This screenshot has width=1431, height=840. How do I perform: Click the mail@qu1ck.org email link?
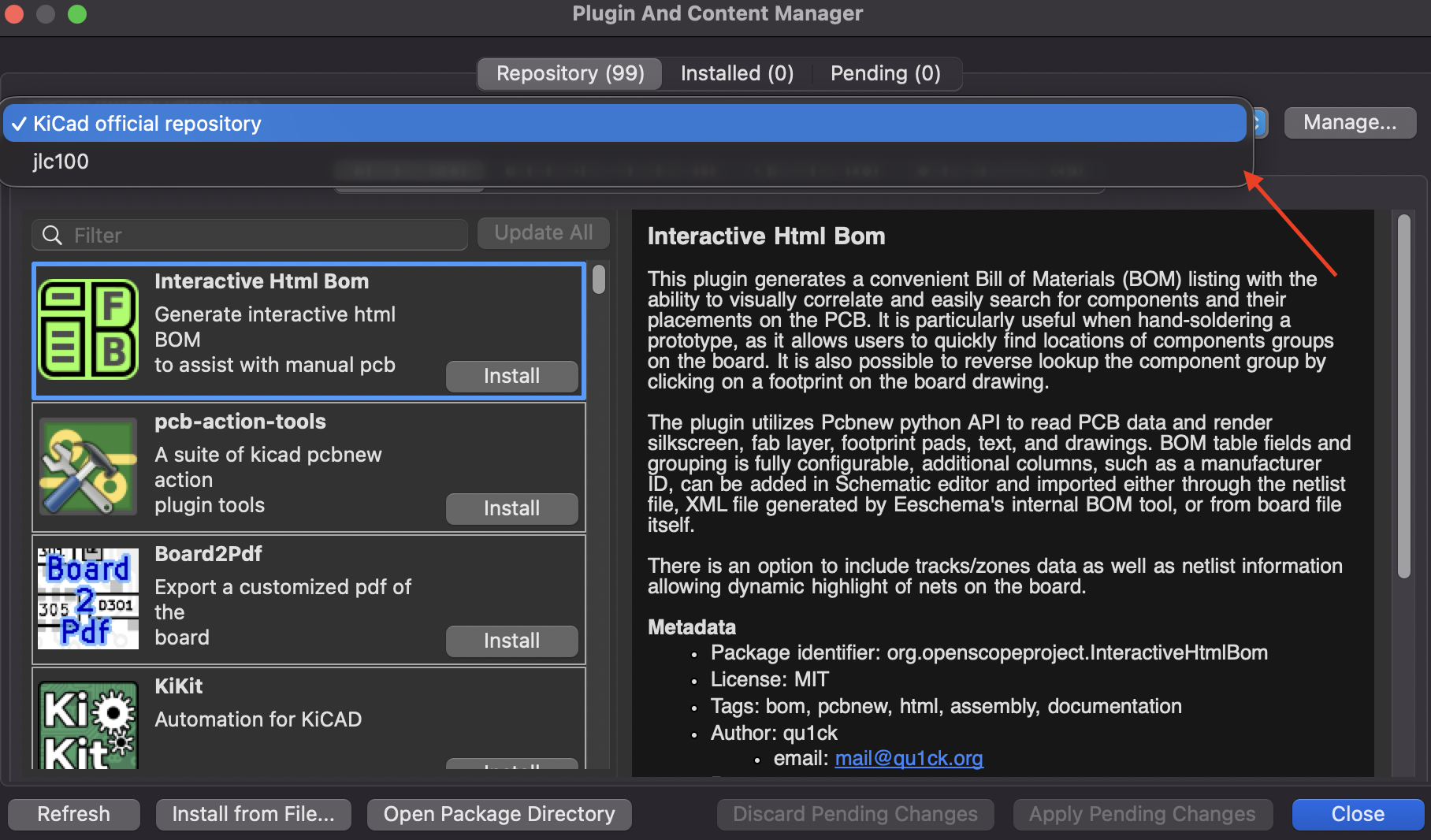click(908, 758)
